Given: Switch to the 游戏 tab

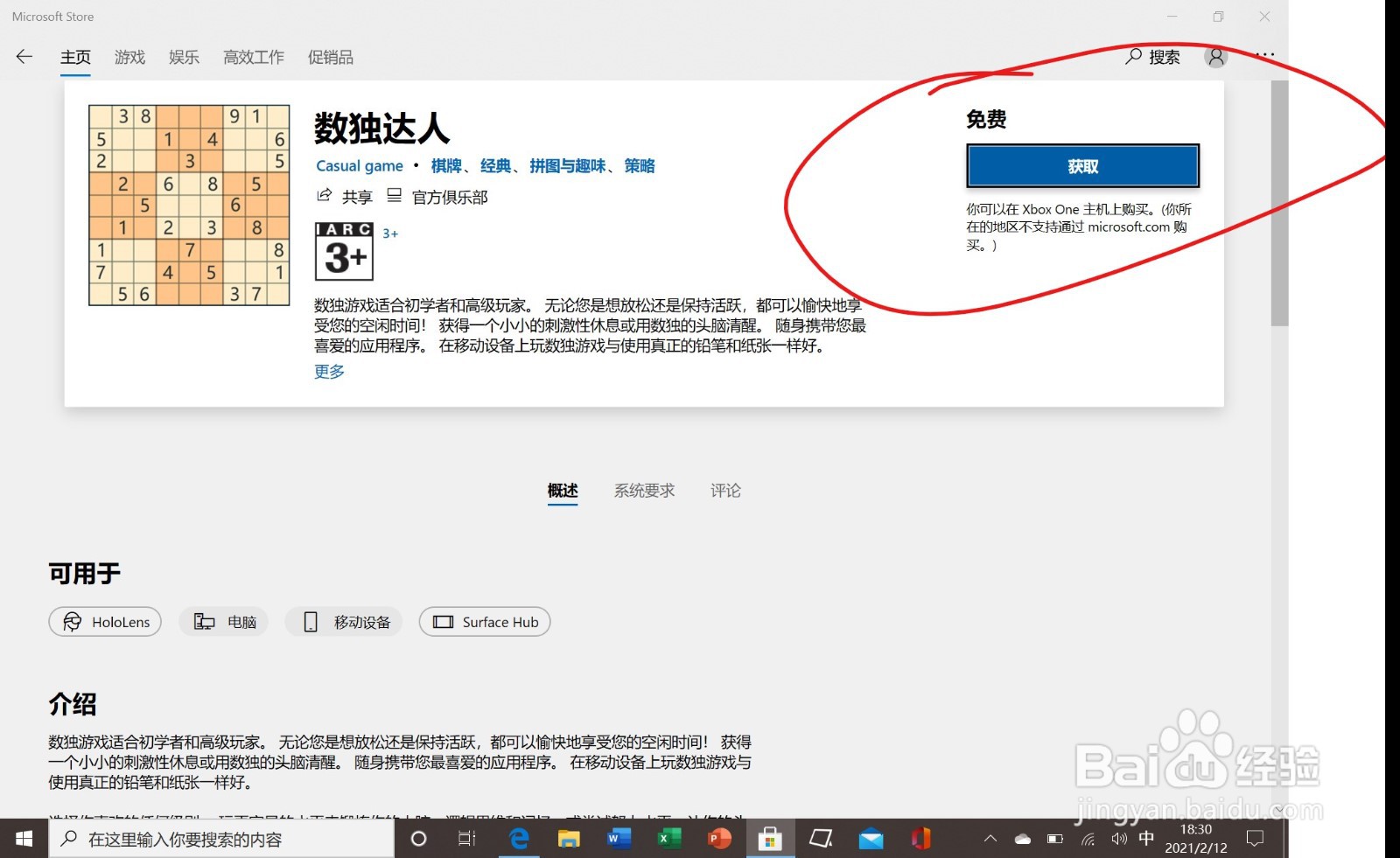Looking at the screenshot, I should click(129, 57).
